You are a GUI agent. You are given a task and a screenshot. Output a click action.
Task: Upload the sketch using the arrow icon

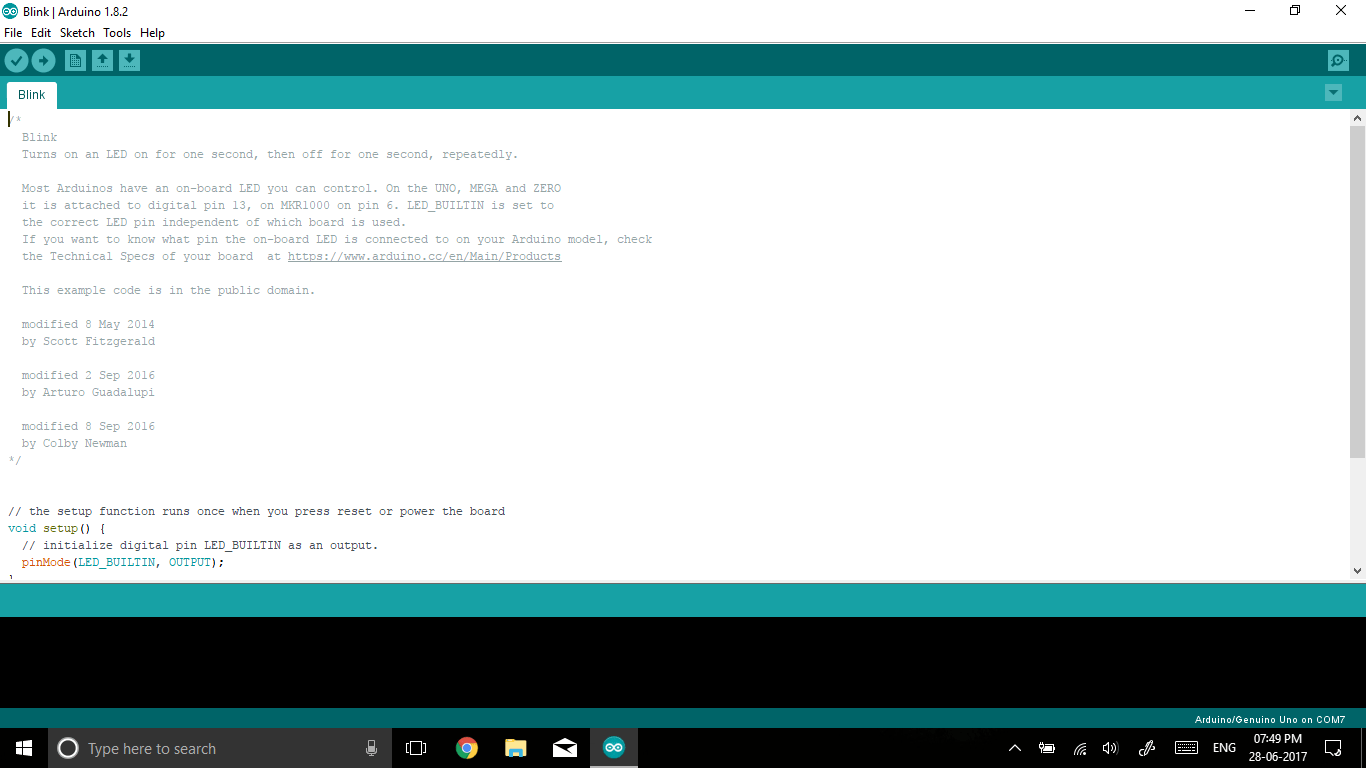[x=43, y=60]
